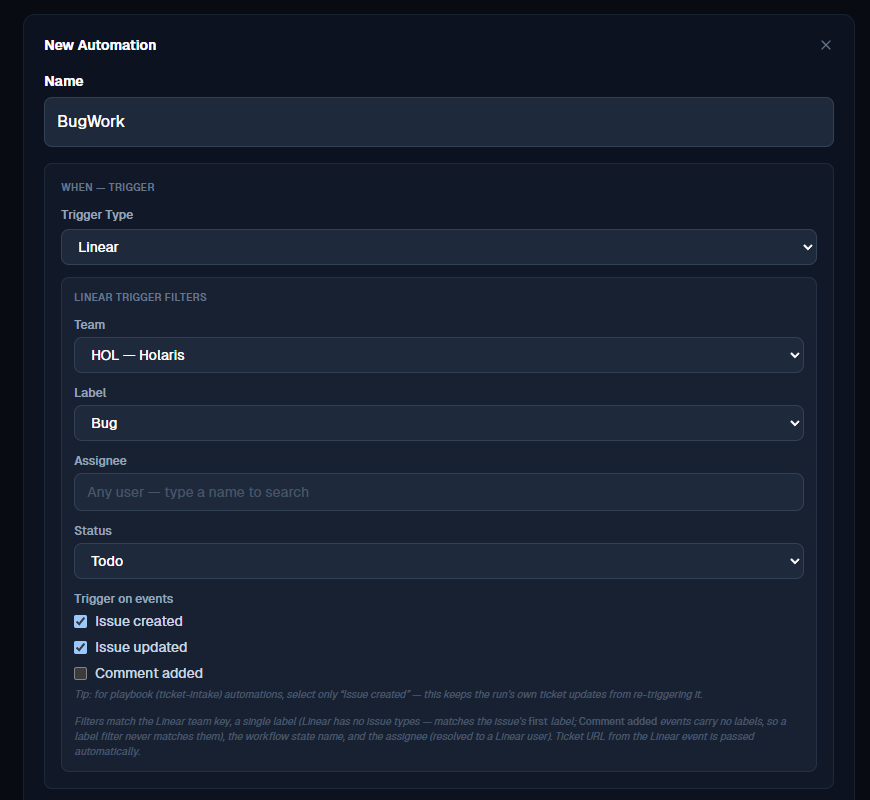Click the New Automation dialog title

(x=100, y=45)
